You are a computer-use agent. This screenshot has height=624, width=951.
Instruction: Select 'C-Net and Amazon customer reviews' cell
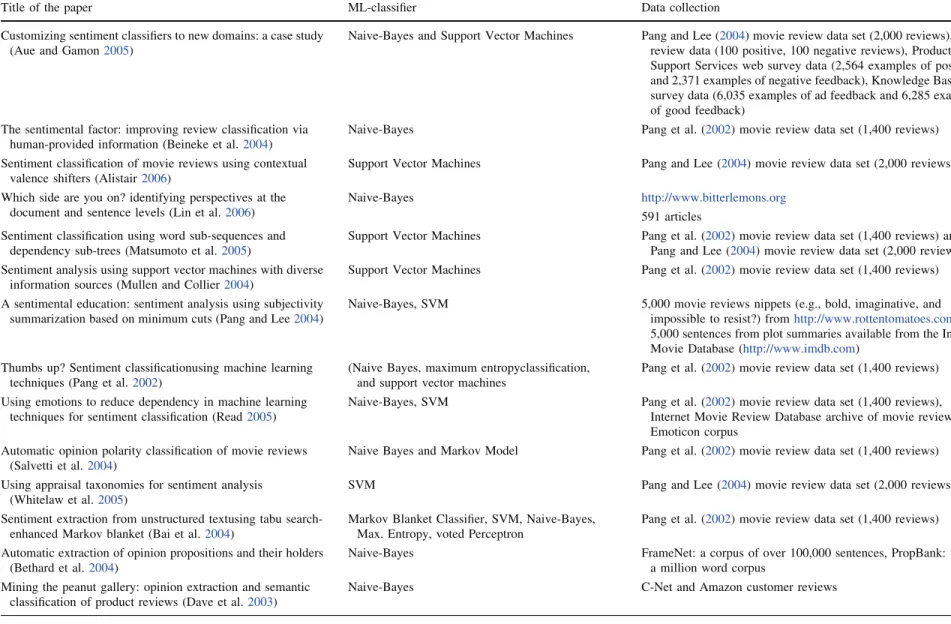click(739, 588)
